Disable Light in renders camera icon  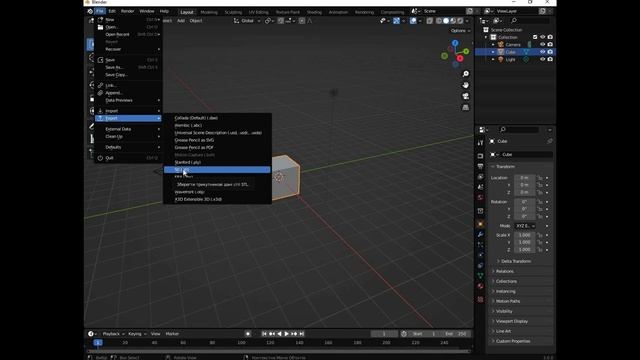click(550, 59)
